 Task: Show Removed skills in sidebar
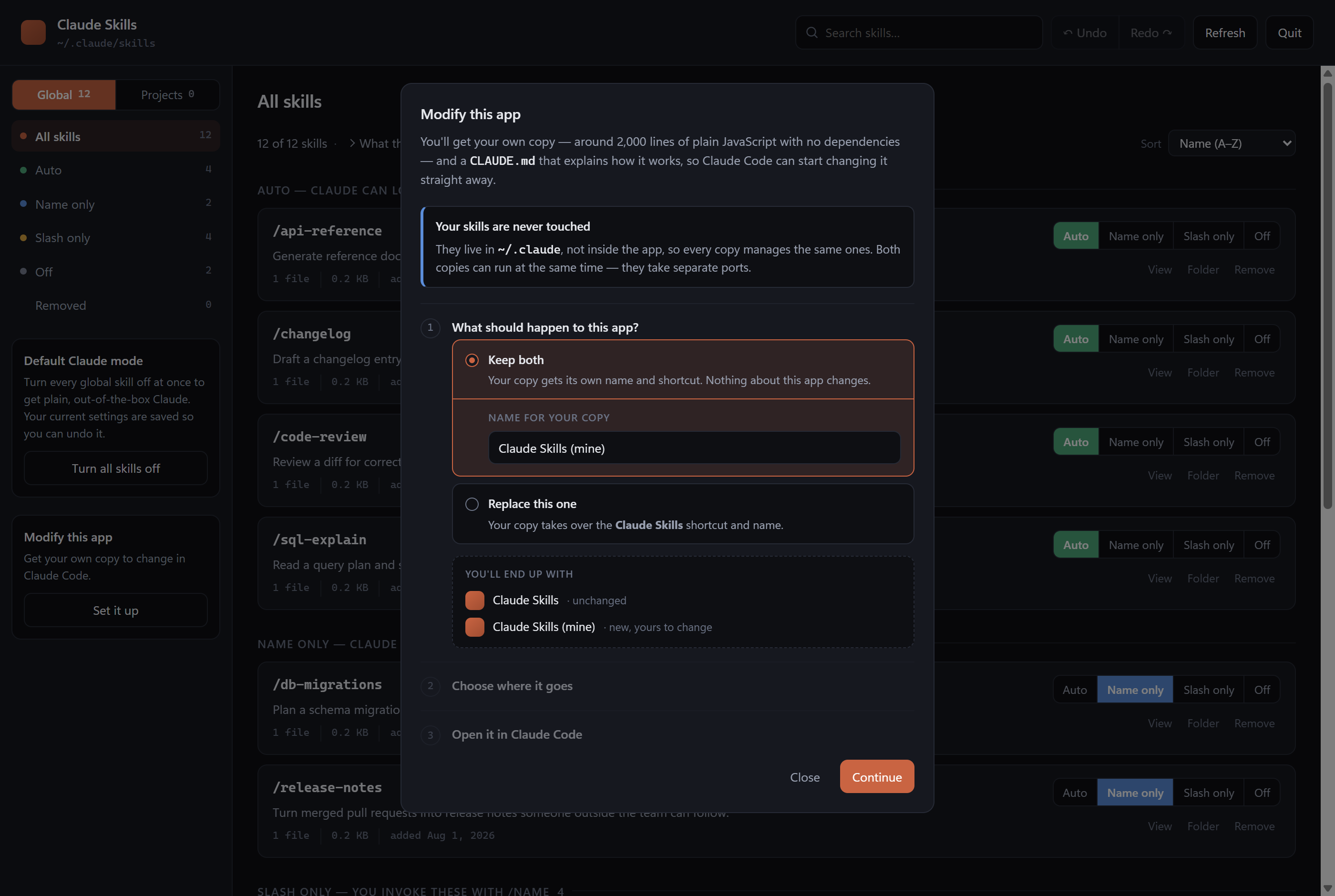click(115, 305)
